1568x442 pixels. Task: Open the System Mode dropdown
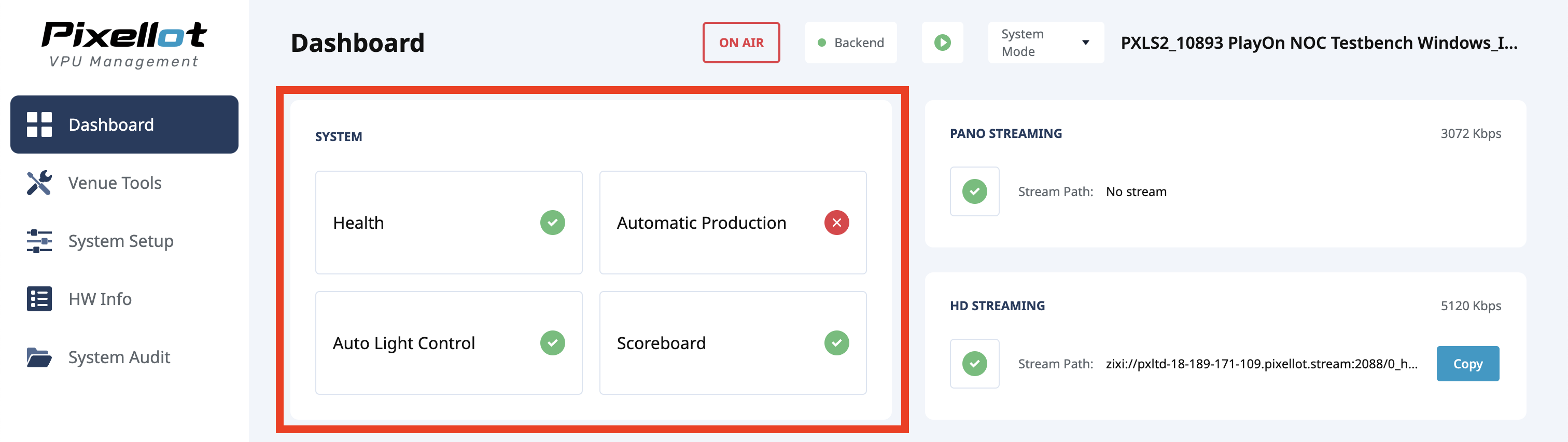(1044, 43)
